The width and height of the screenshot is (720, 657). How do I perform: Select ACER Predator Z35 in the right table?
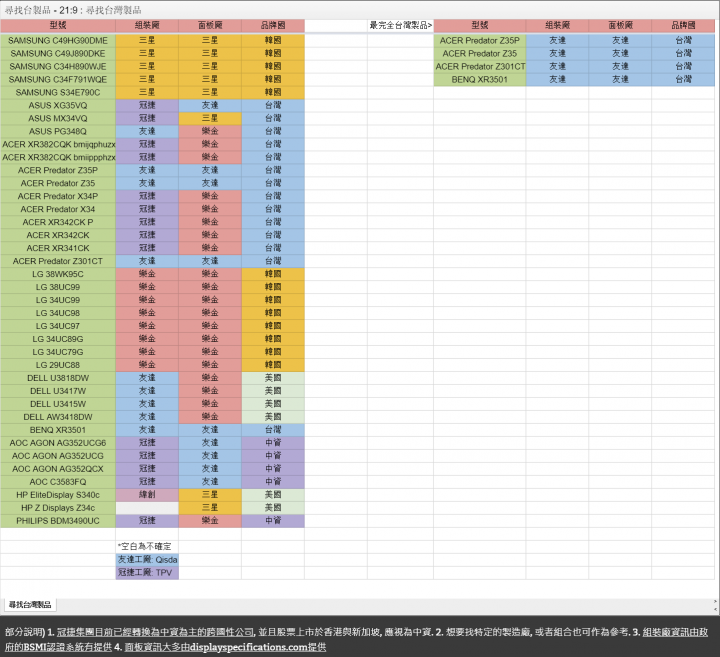pos(480,53)
